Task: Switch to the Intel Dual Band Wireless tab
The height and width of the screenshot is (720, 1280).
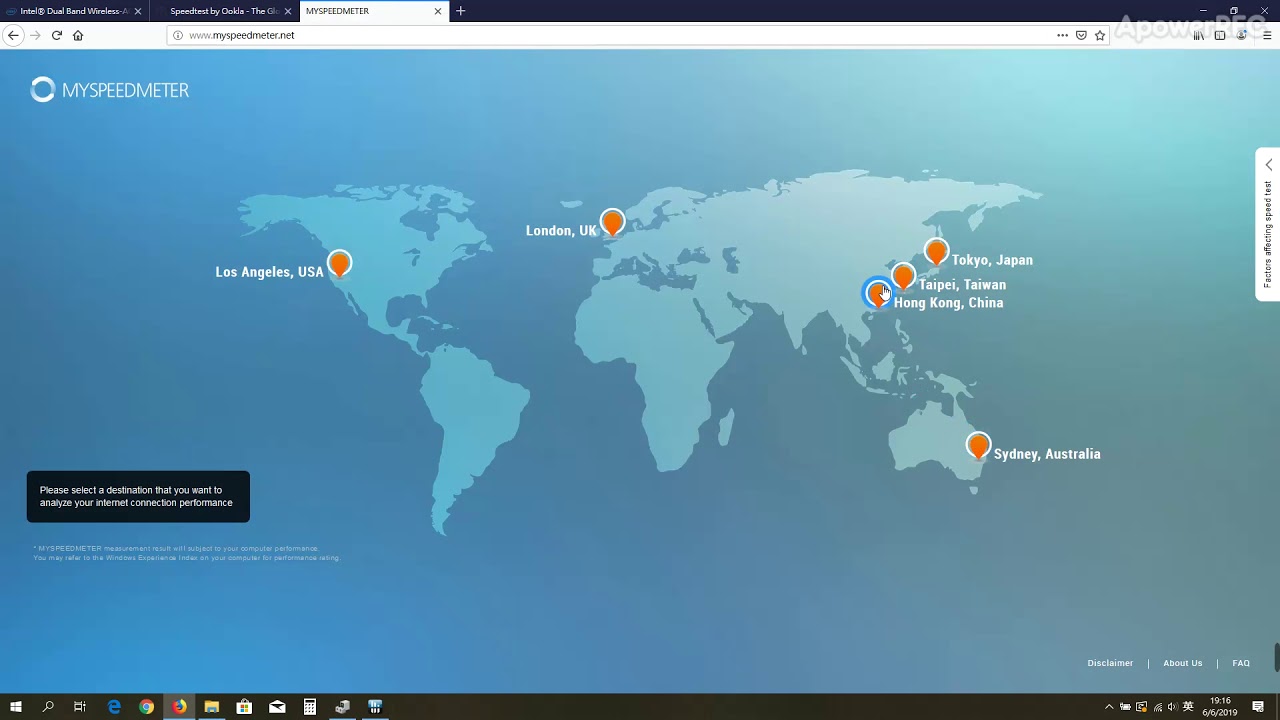Action: (75, 11)
